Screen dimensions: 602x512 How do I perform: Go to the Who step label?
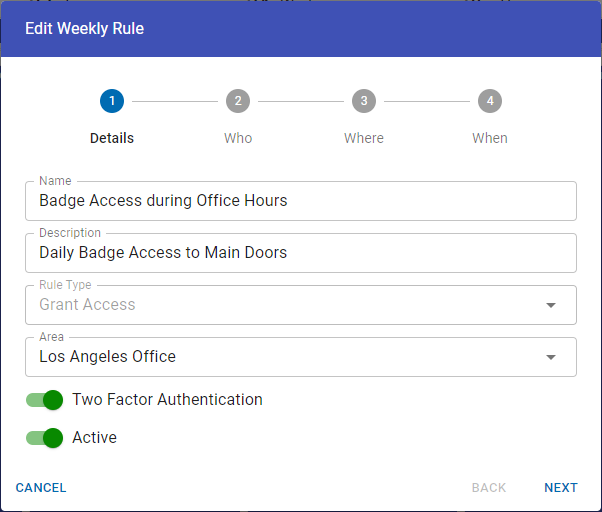pyautogui.click(x=238, y=138)
